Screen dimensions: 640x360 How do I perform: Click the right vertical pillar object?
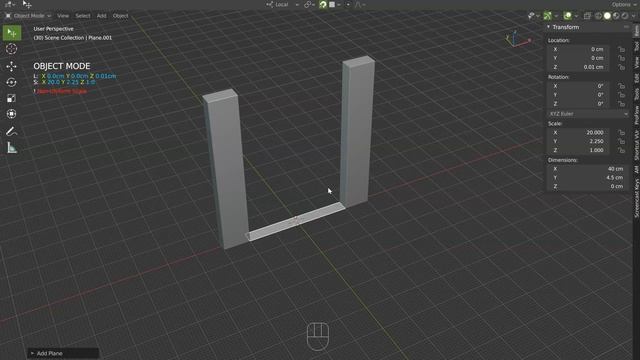(357, 131)
